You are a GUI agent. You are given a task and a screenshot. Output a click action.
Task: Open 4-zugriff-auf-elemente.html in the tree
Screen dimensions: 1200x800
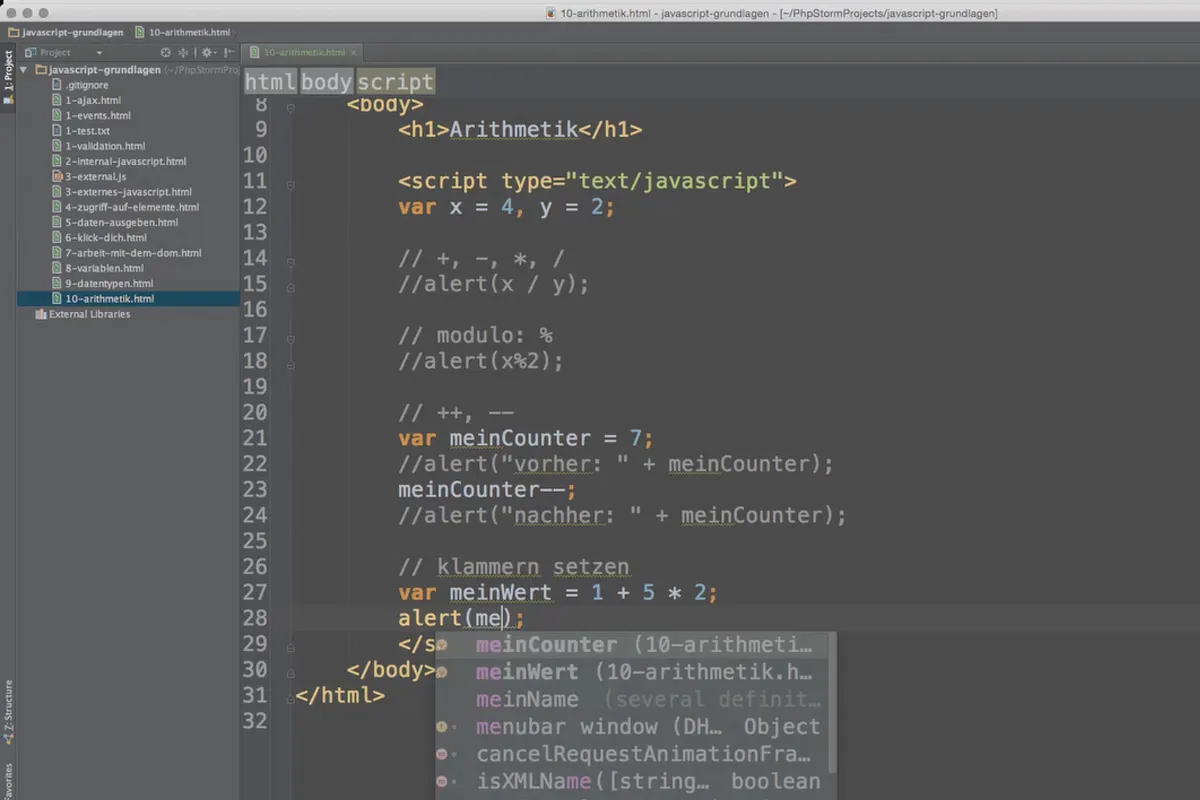[x=132, y=207]
